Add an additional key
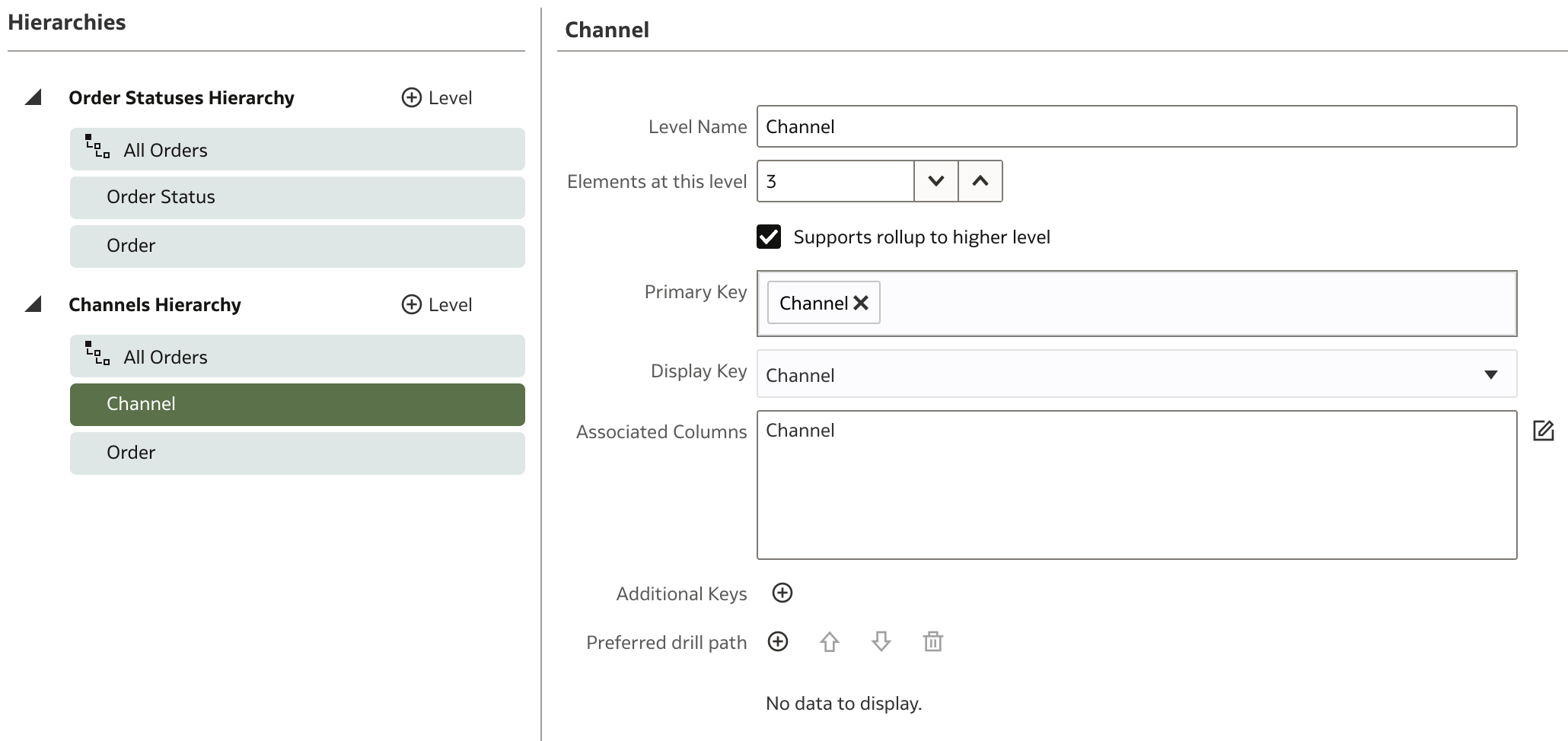 pos(782,593)
